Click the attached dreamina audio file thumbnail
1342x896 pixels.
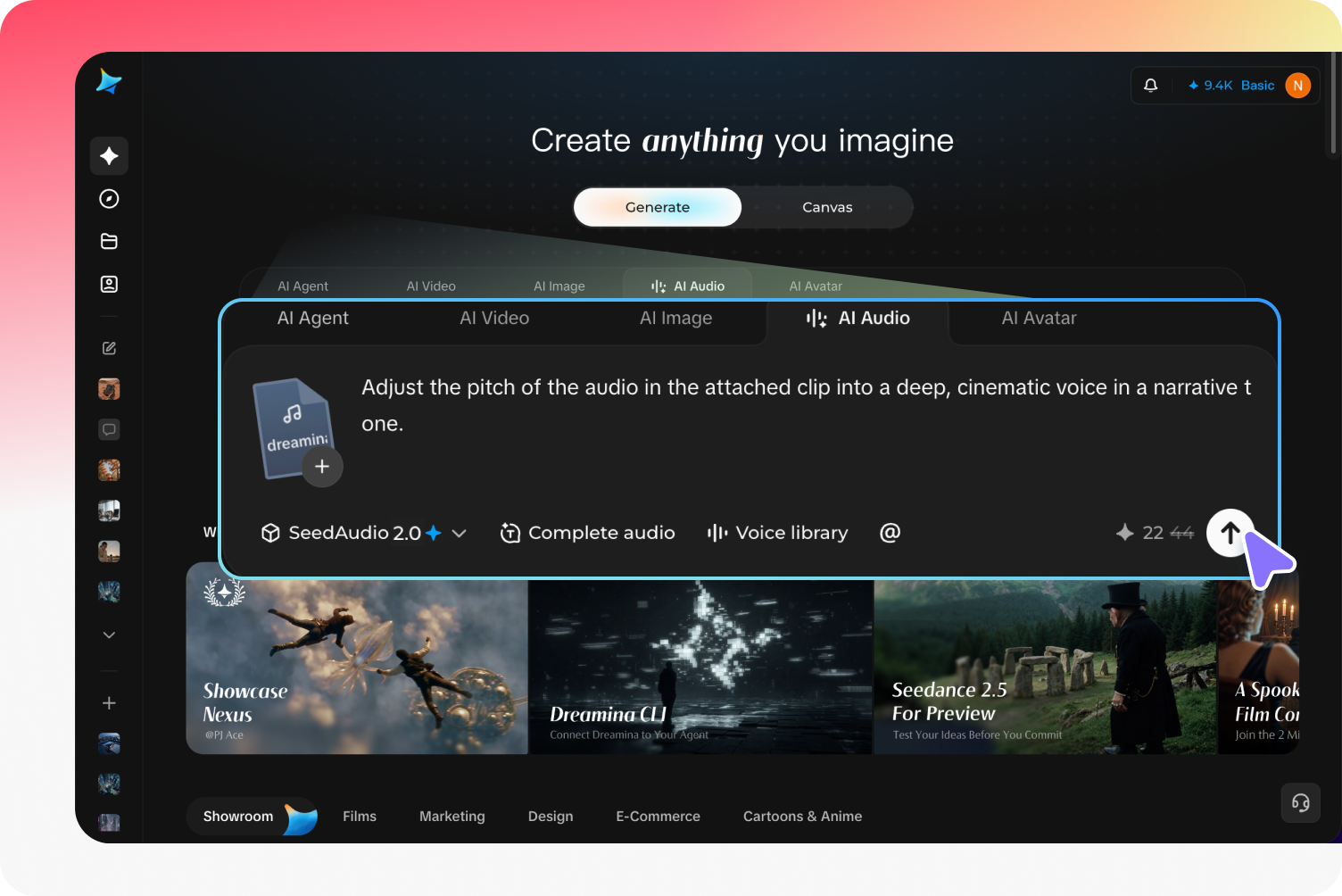(293, 428)
